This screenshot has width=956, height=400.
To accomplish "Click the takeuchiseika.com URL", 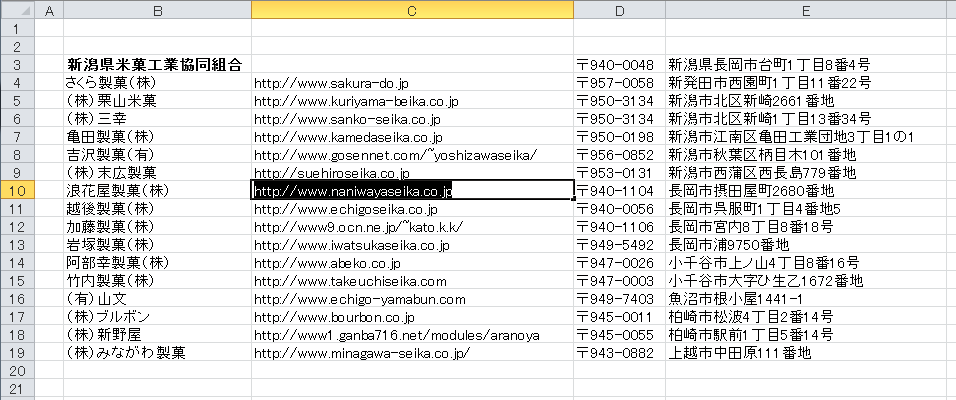I will click(x=350, y=281).
